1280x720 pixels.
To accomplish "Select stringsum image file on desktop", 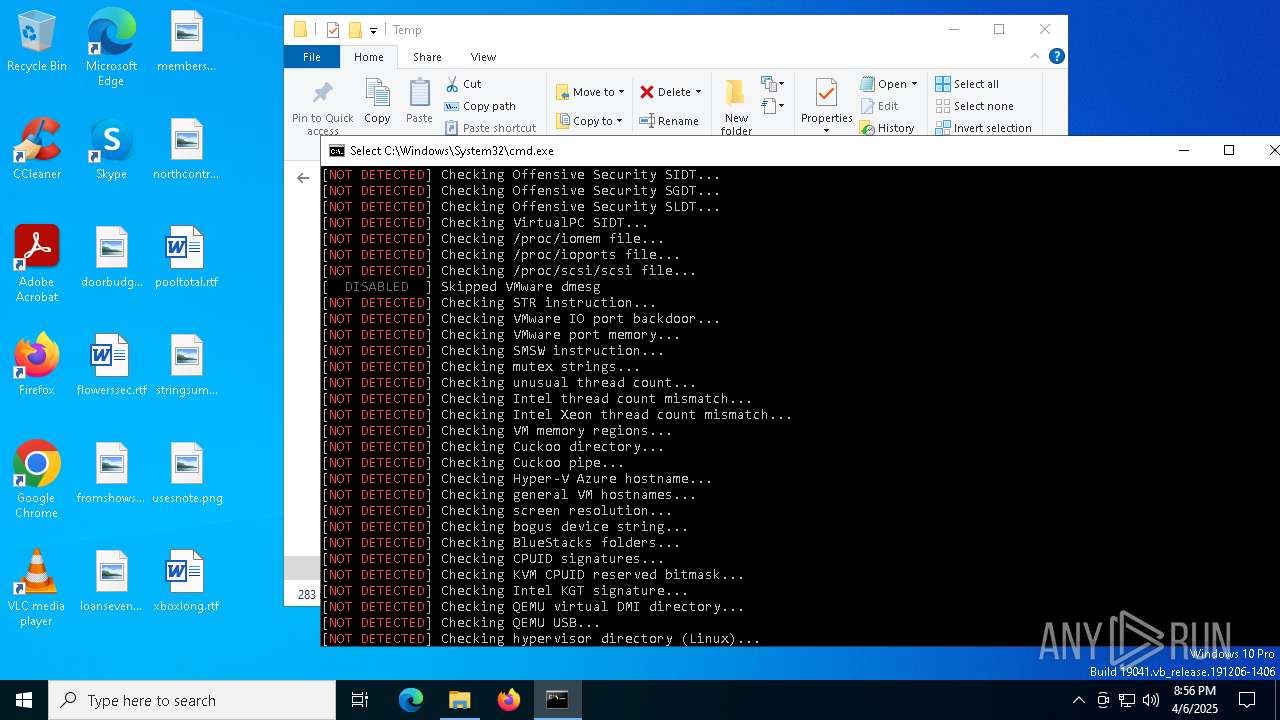I will coord(186,365).
